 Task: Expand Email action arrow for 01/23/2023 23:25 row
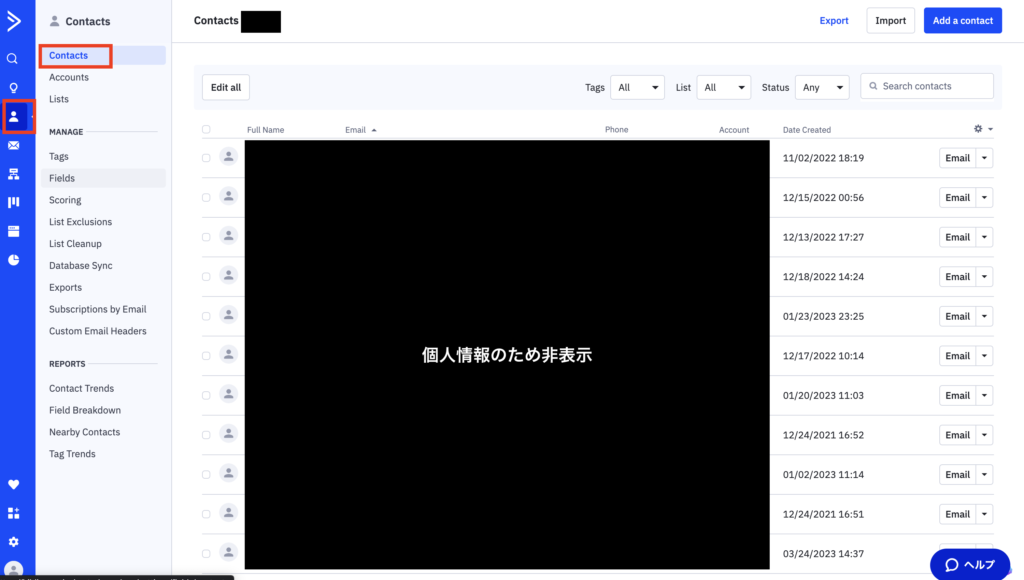point(984,316)
